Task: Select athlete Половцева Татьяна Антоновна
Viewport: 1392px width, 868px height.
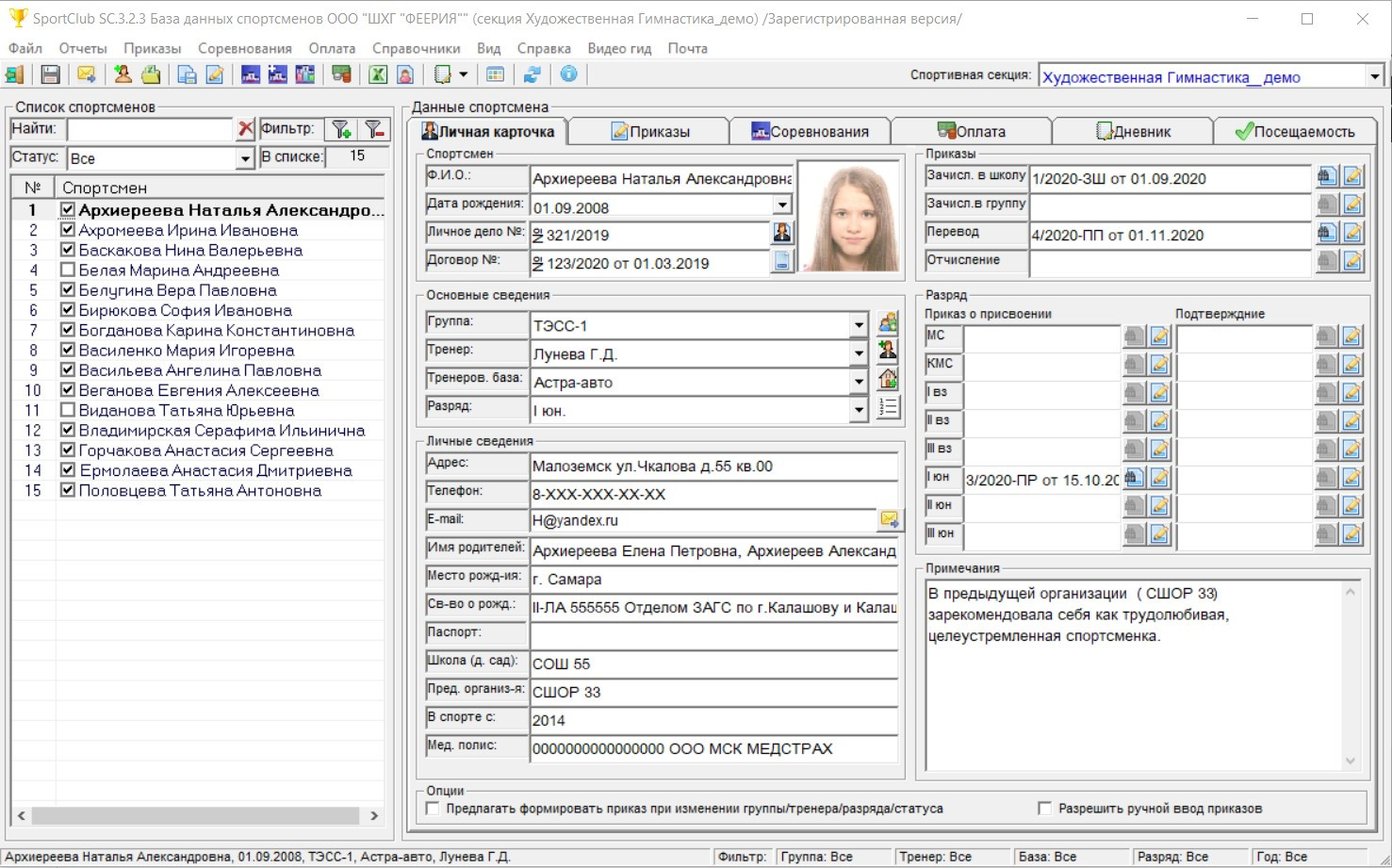Action: point(200,491)
